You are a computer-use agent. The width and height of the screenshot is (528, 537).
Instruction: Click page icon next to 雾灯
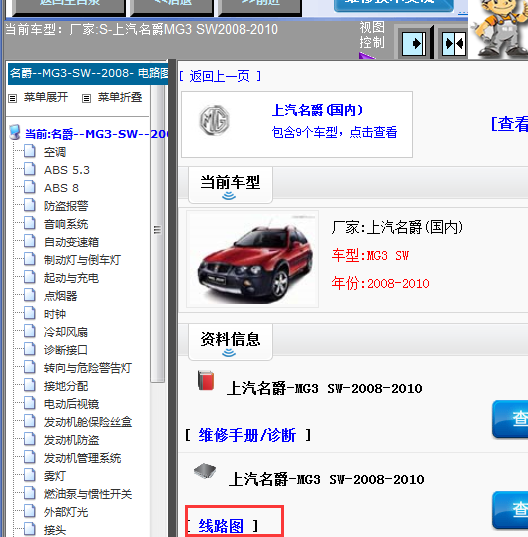tap(30, 475)
